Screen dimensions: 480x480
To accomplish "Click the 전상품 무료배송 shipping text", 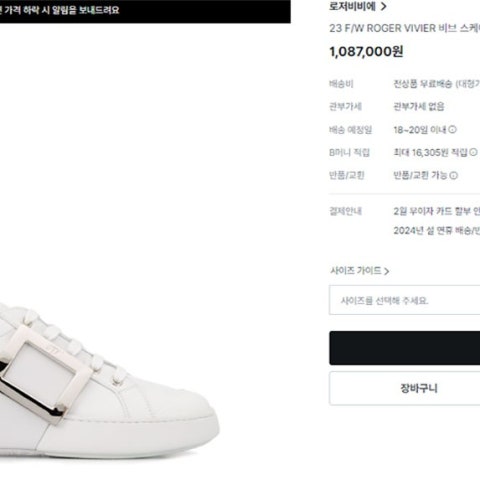I will (x=423, y=84).
